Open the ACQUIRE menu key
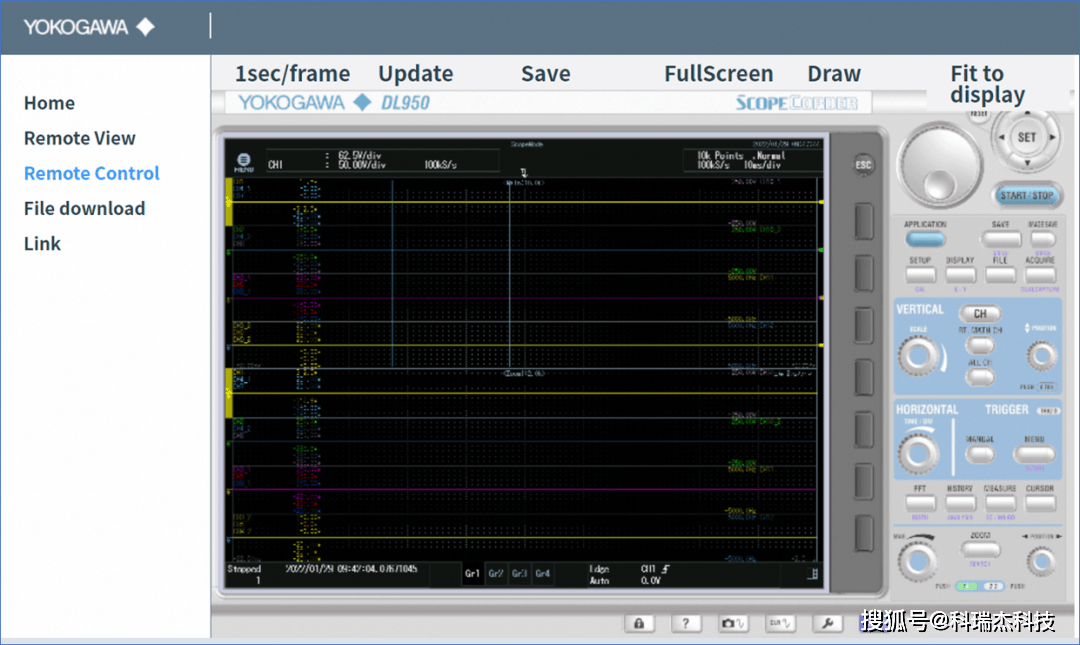Screen dimensions: 1080x645 (x=1039, y=274)
